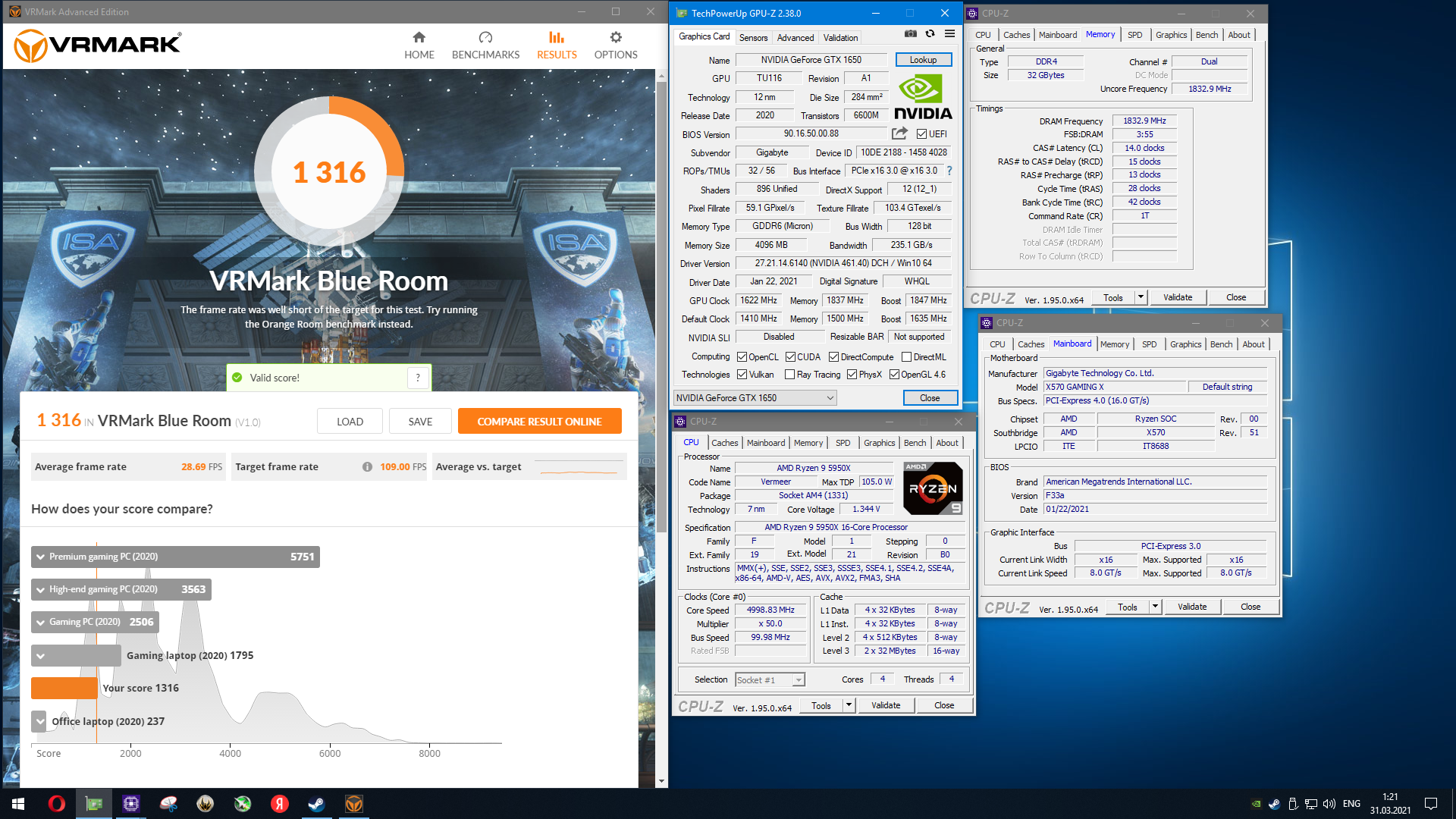Toggle the Vulkan checkbox
The height and width of the screenshot is (819, 1456).
[742, 375]
